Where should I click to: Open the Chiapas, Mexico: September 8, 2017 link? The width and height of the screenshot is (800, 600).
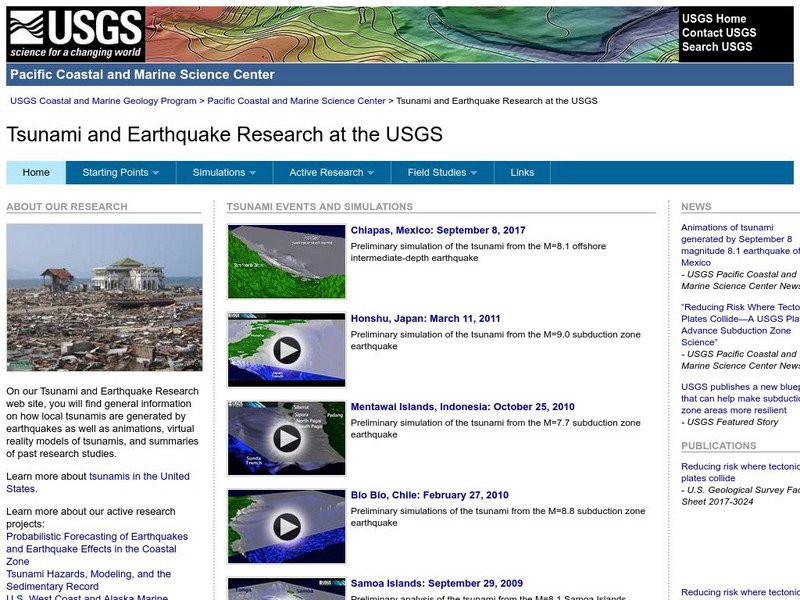438,230
